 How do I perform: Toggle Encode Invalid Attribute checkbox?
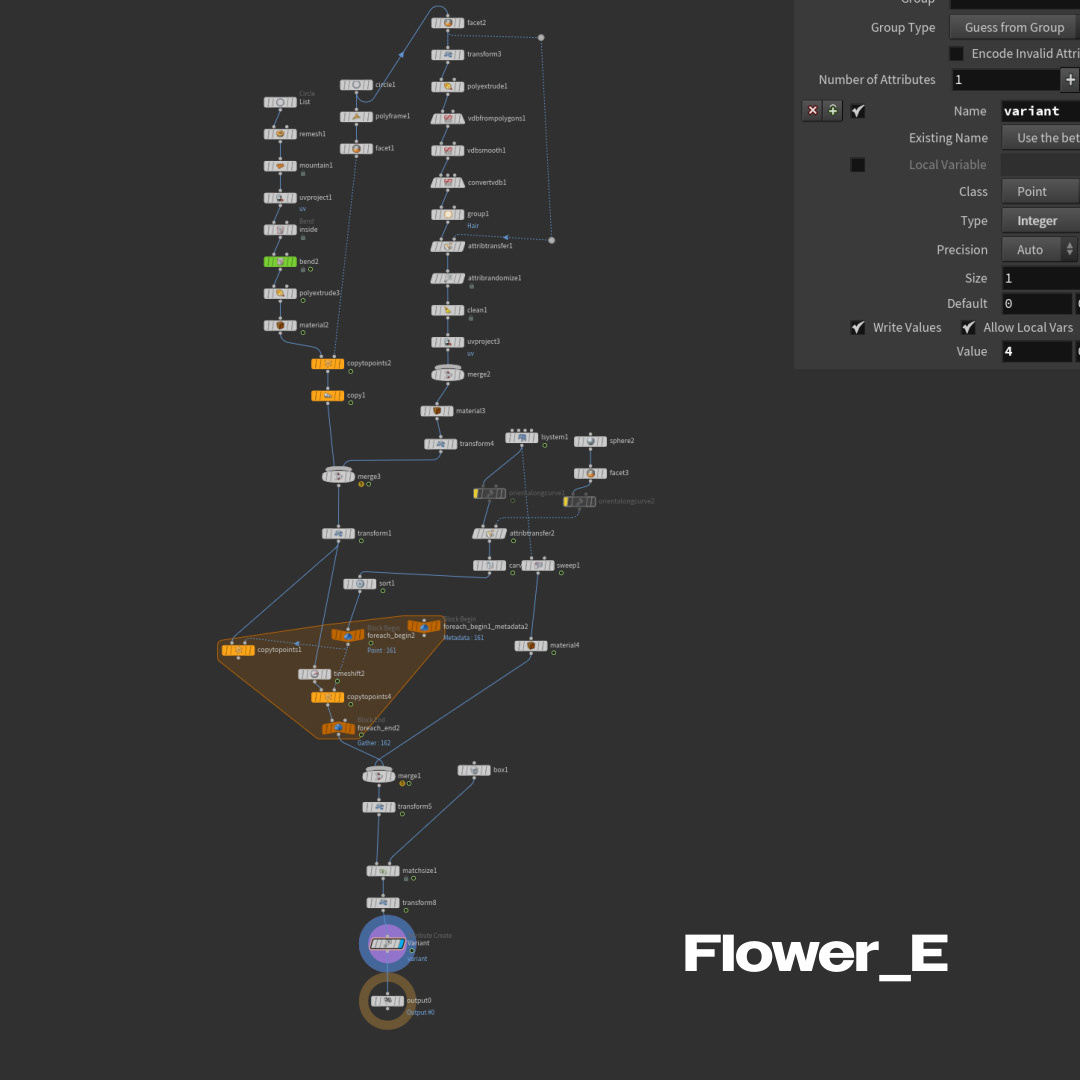[956, 54]
